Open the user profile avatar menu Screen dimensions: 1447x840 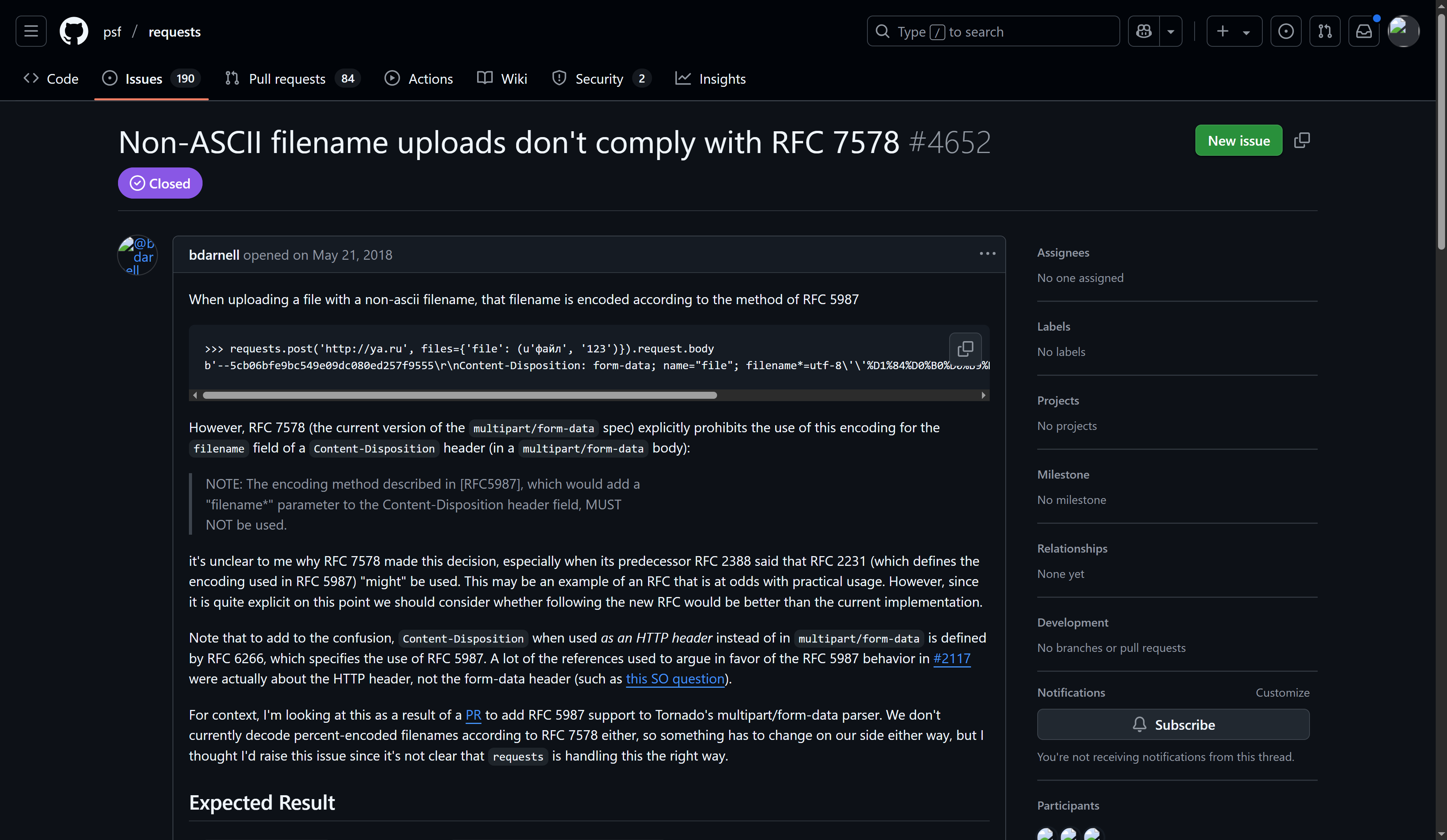(x=1403, y=32)
